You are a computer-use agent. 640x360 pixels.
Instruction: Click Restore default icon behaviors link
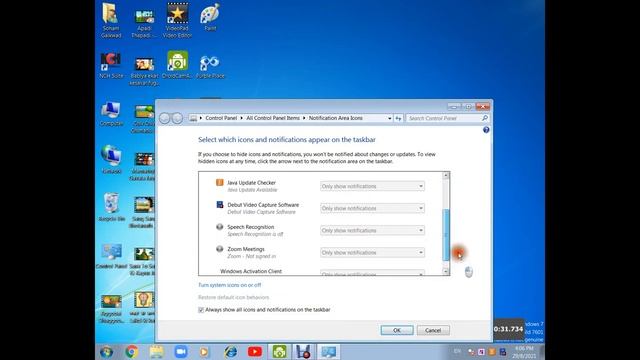[x=233, y=297]
